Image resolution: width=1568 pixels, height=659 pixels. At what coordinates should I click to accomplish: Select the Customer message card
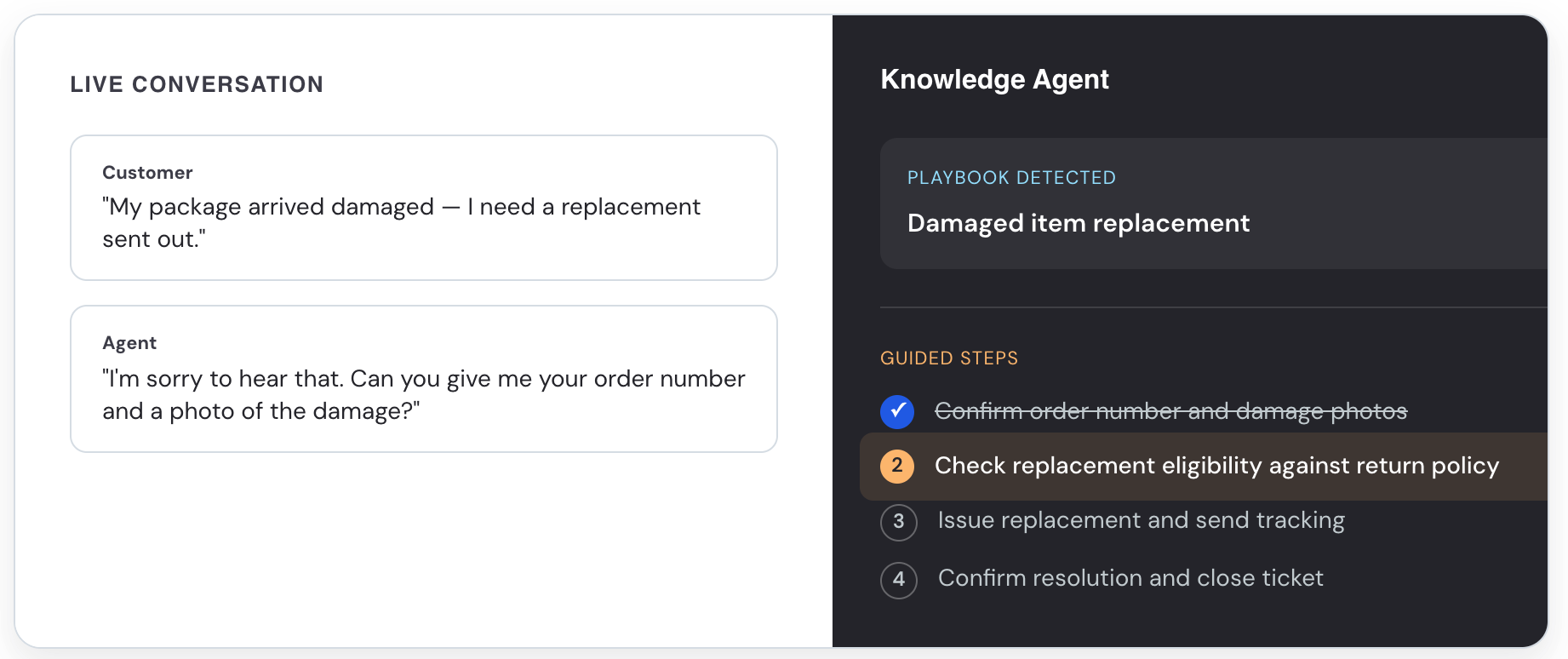click(424, 208)
